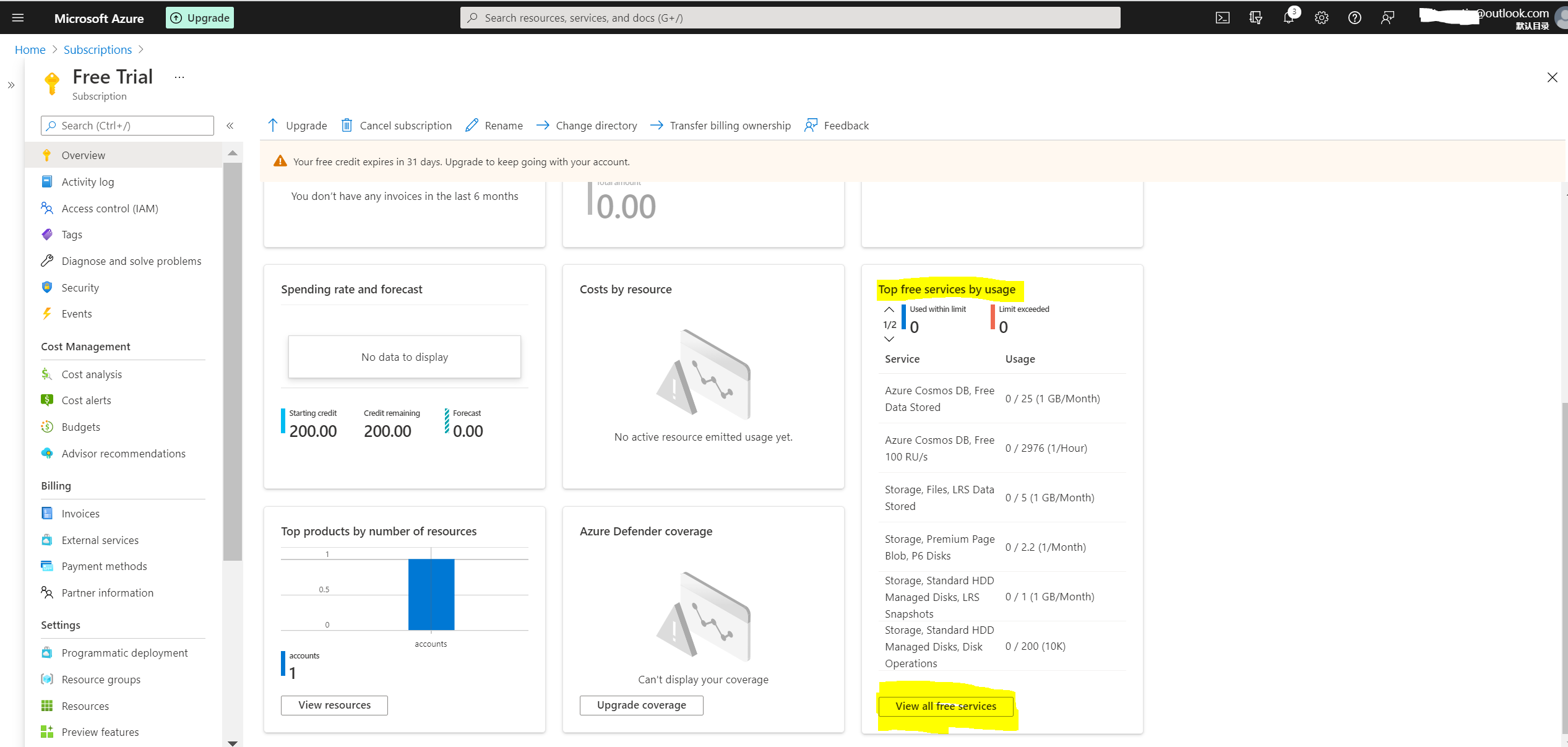Select Change directory command
The width and height of the screenshot is (1568, 747).
(587, 126)
